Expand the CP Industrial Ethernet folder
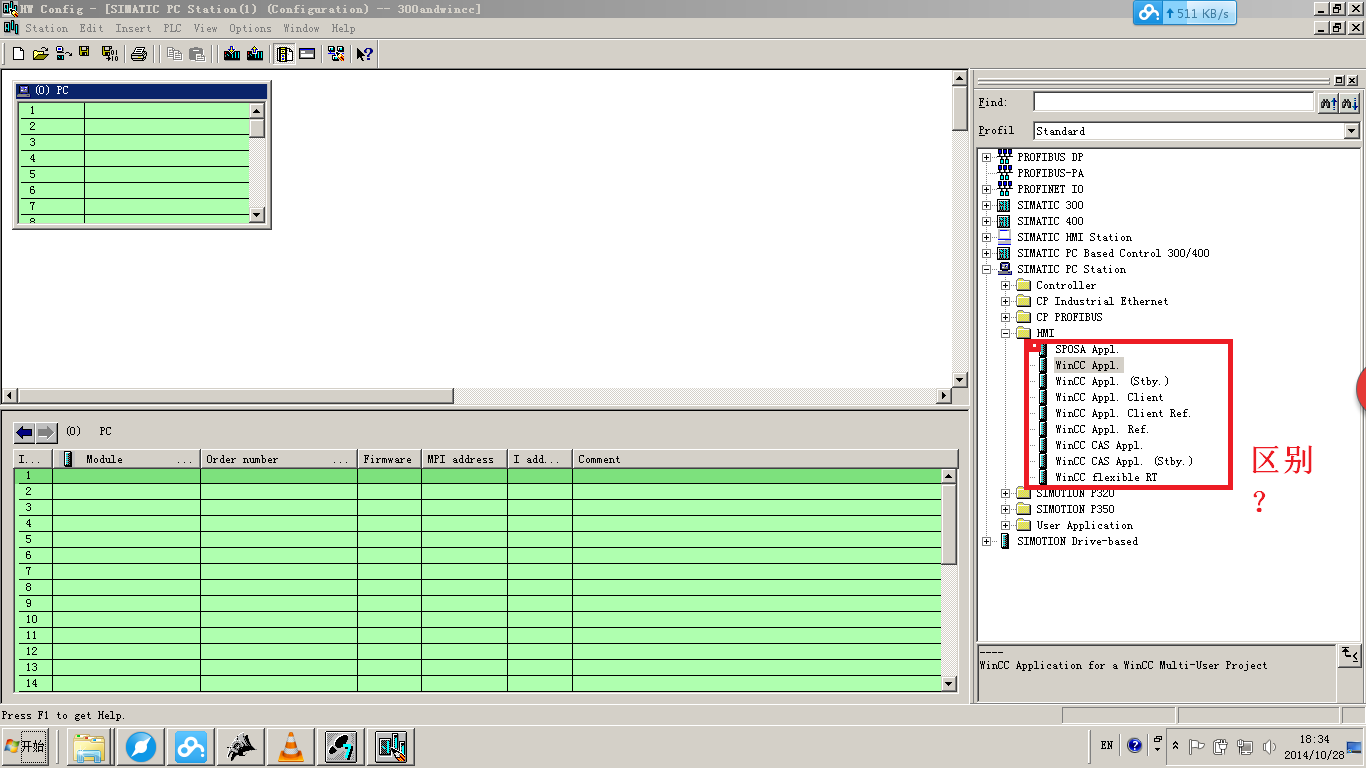Image resolution: width=1366 pixels, height=768 pixels. (1006, 301)
